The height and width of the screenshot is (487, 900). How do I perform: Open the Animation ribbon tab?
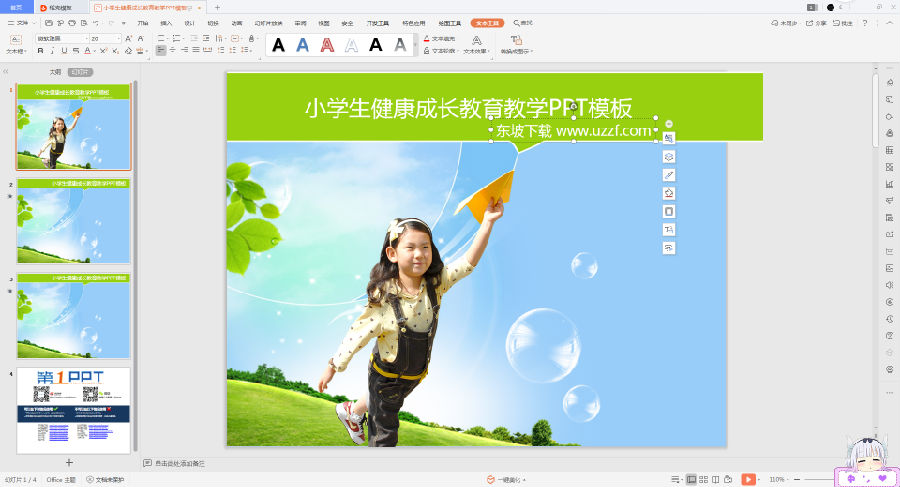point(237,23)
